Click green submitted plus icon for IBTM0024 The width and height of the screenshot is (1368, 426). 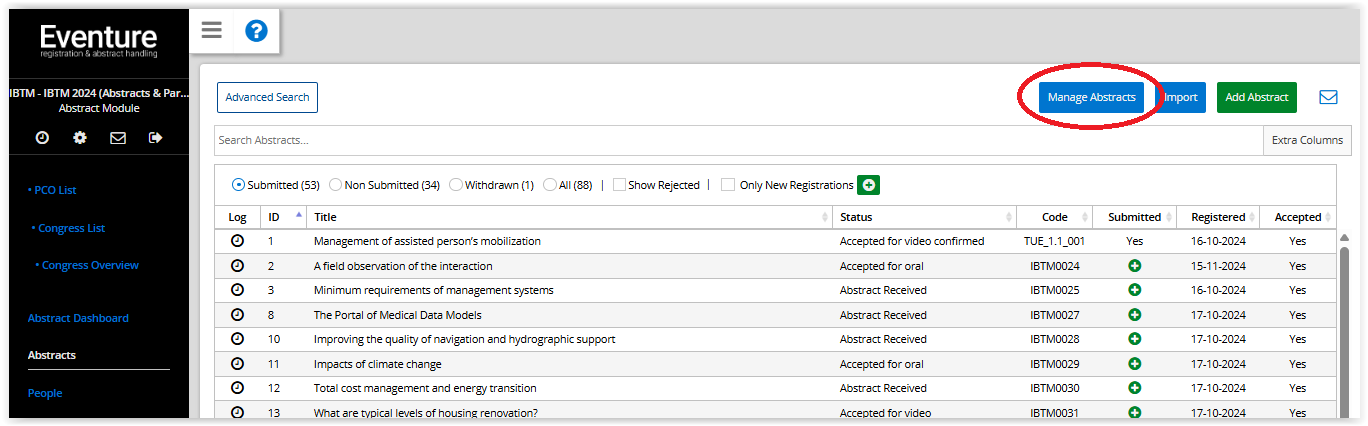(1134, 266)
